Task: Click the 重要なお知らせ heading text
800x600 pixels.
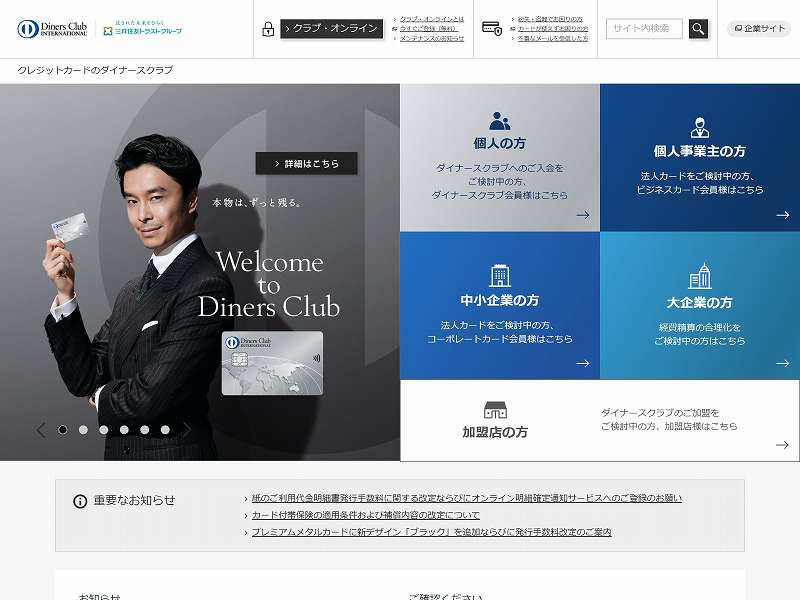Action: [134, 501]
